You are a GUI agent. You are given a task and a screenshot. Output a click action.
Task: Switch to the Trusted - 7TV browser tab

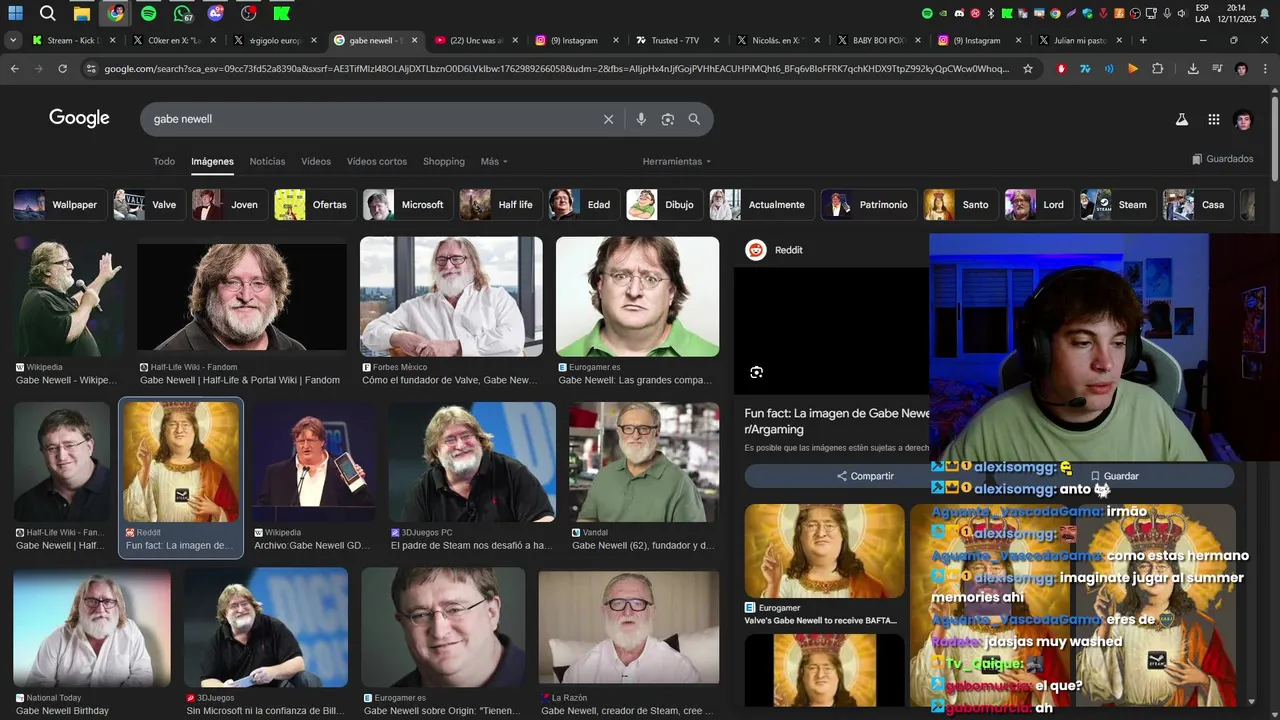[675, 40]
